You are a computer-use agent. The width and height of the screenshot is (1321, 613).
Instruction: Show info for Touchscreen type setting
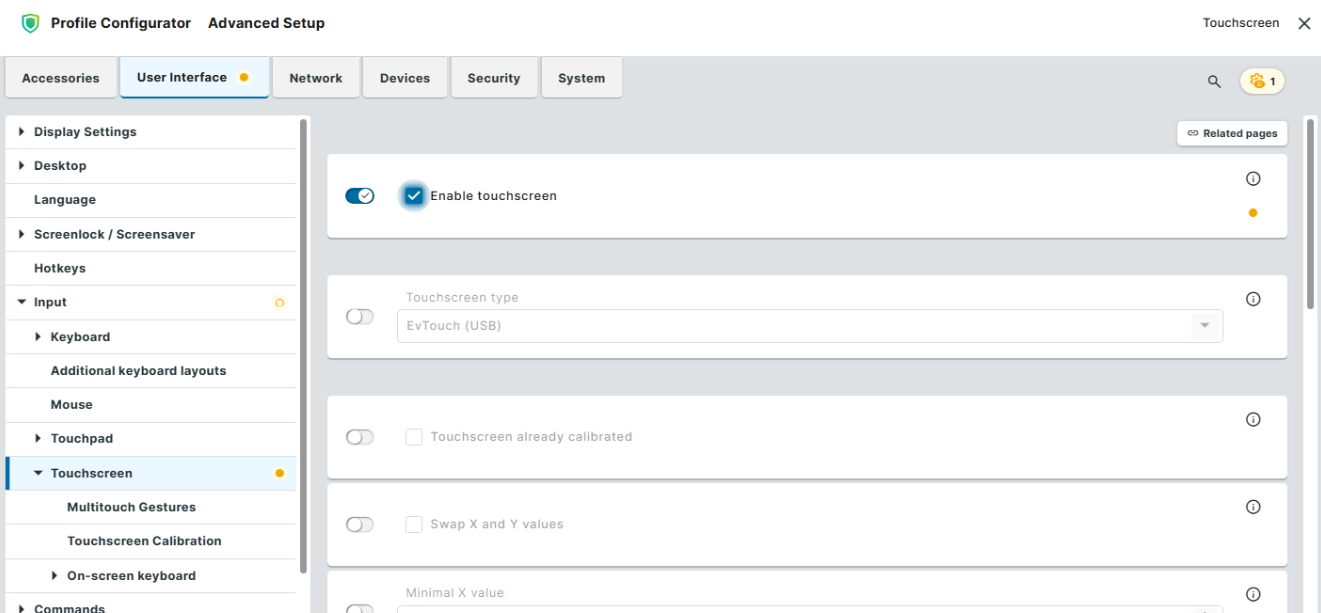[x=1253, y=299]
